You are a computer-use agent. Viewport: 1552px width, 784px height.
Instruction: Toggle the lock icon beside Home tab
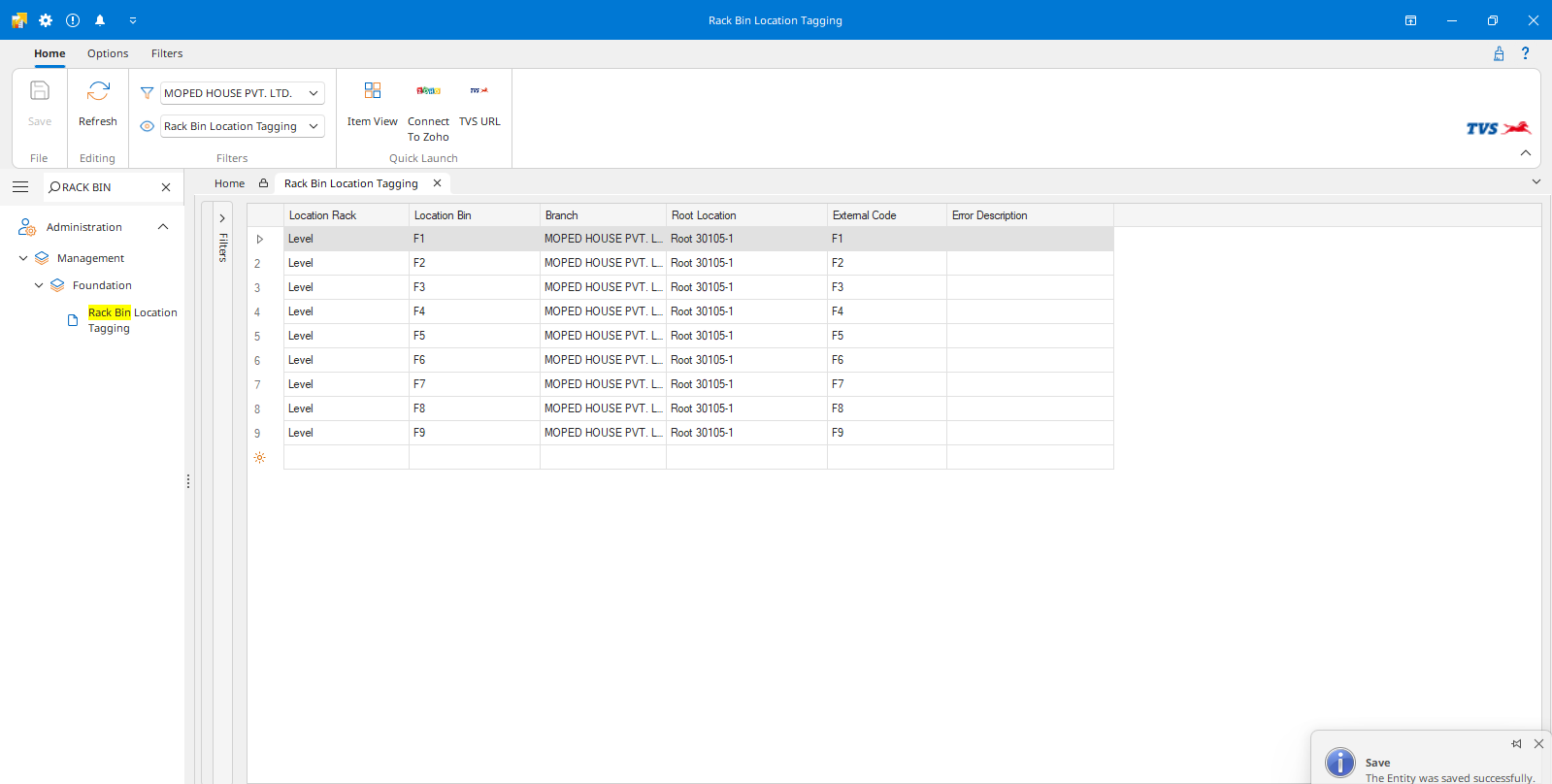263,183
